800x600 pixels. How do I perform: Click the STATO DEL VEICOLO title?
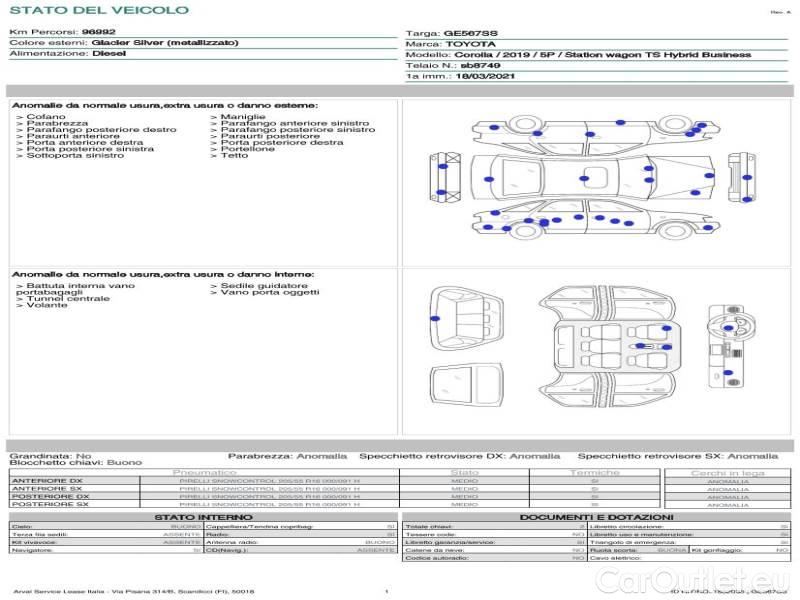(98, 10)
